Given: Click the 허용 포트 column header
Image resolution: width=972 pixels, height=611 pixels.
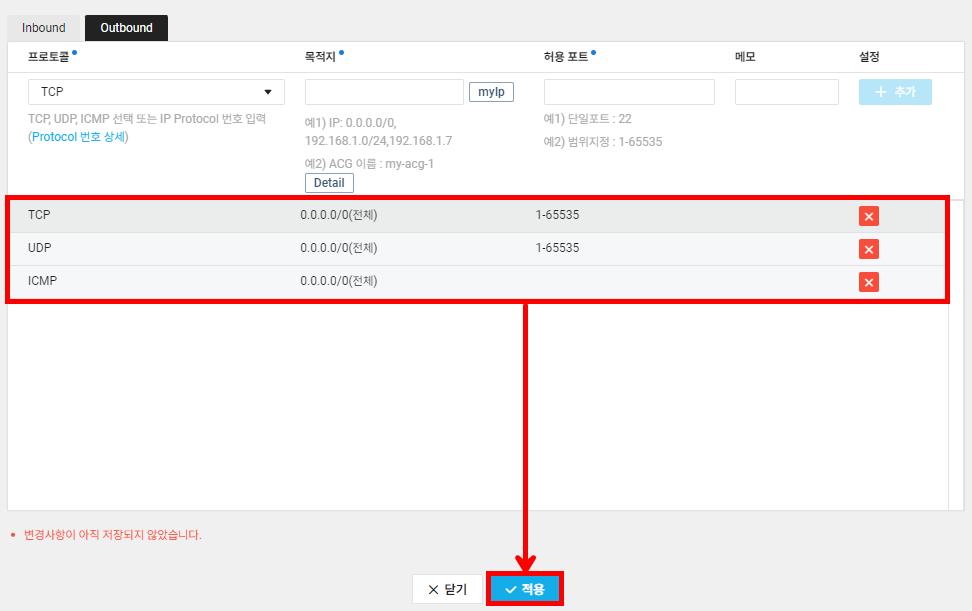Looking at the screenshot, I should [565, 56].
